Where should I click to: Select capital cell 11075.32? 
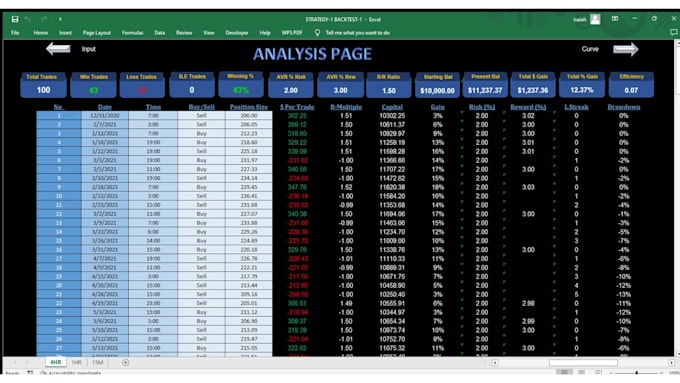392,348
